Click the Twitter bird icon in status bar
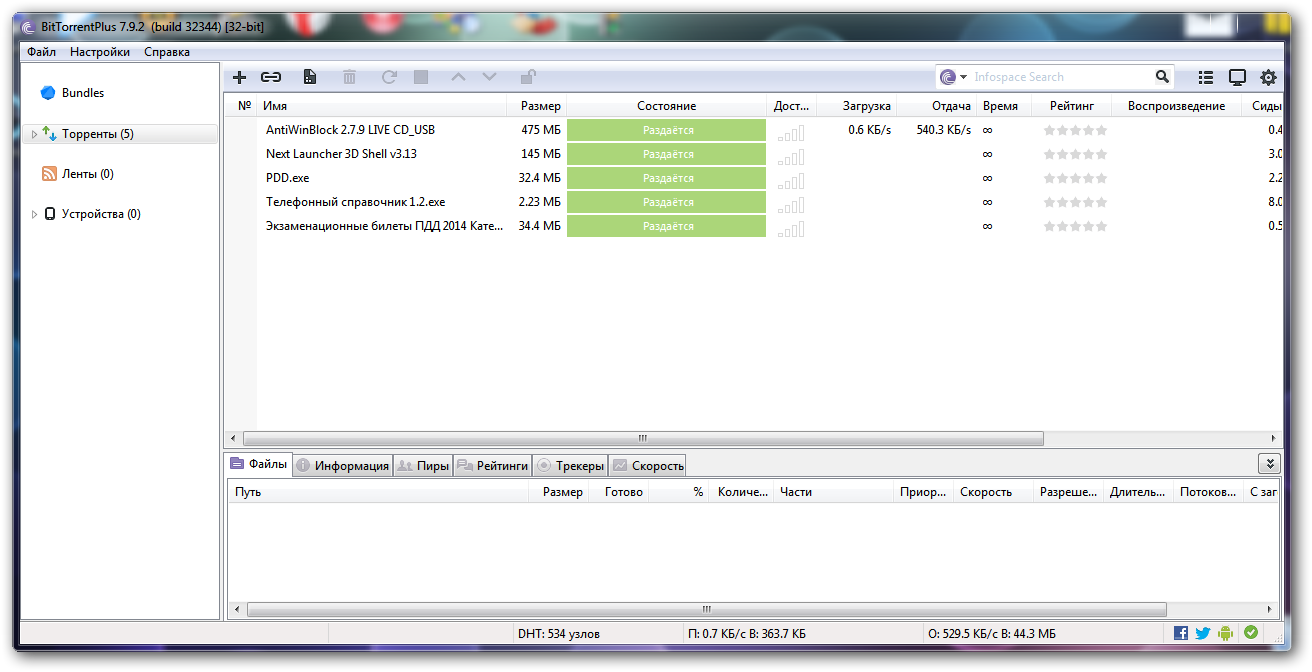The width and height of the screenshot is (1312, 672). [1202, 633]
